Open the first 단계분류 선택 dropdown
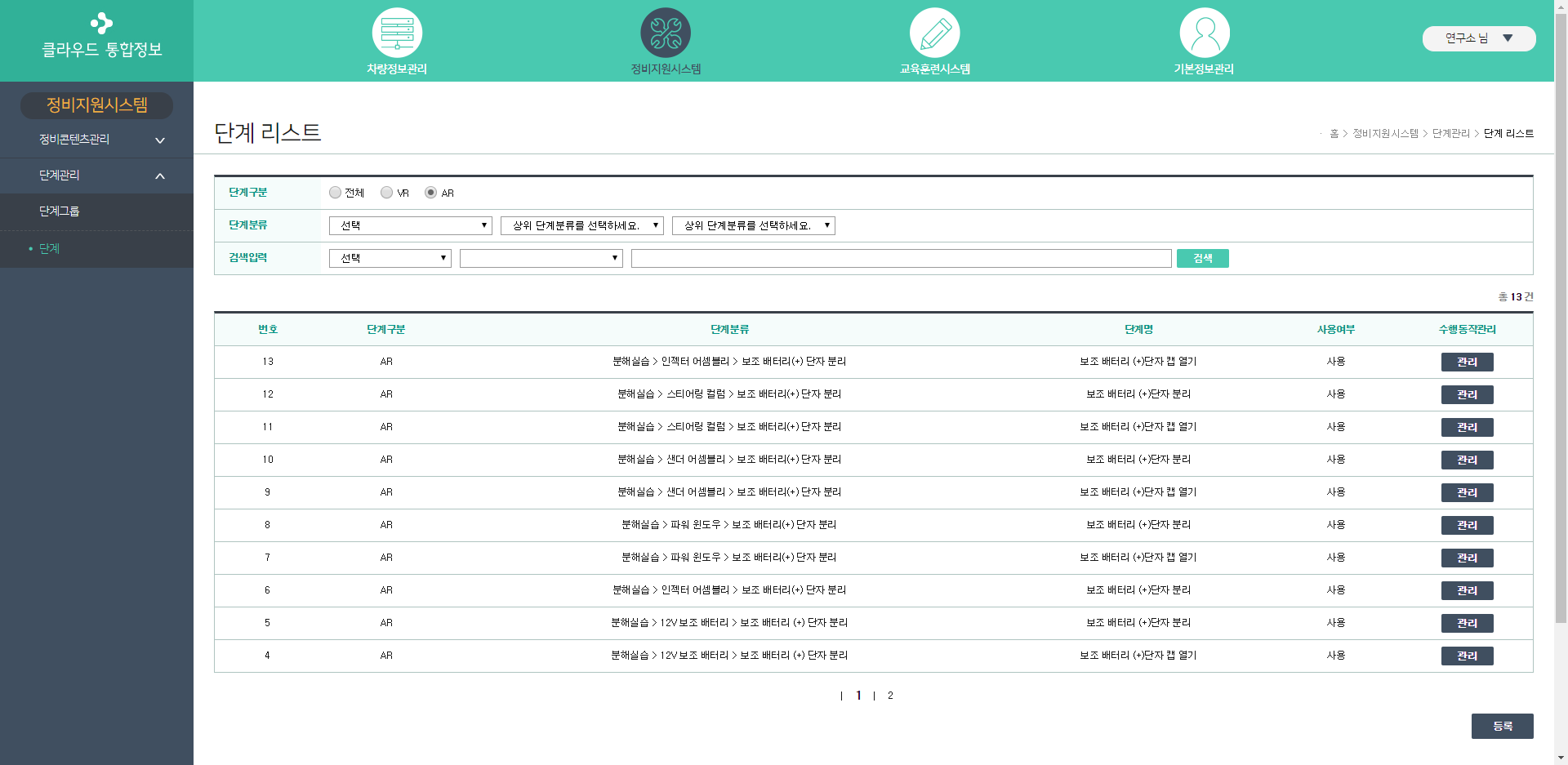1568x765 pixels. pos(411,225)
